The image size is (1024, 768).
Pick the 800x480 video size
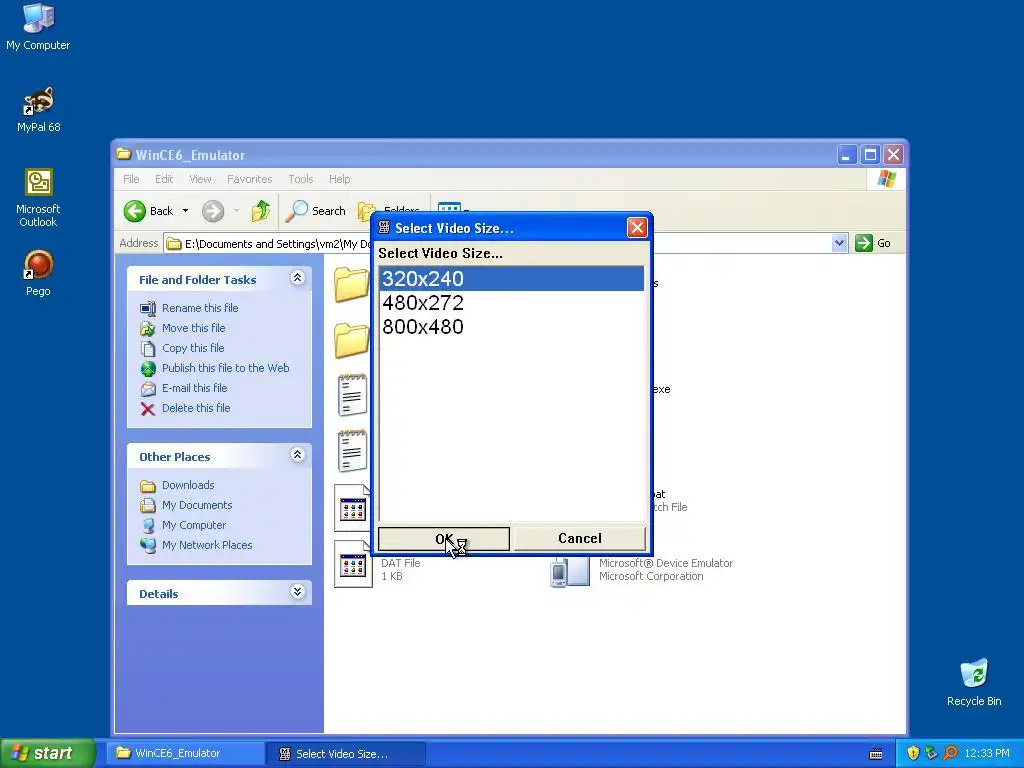511,327
